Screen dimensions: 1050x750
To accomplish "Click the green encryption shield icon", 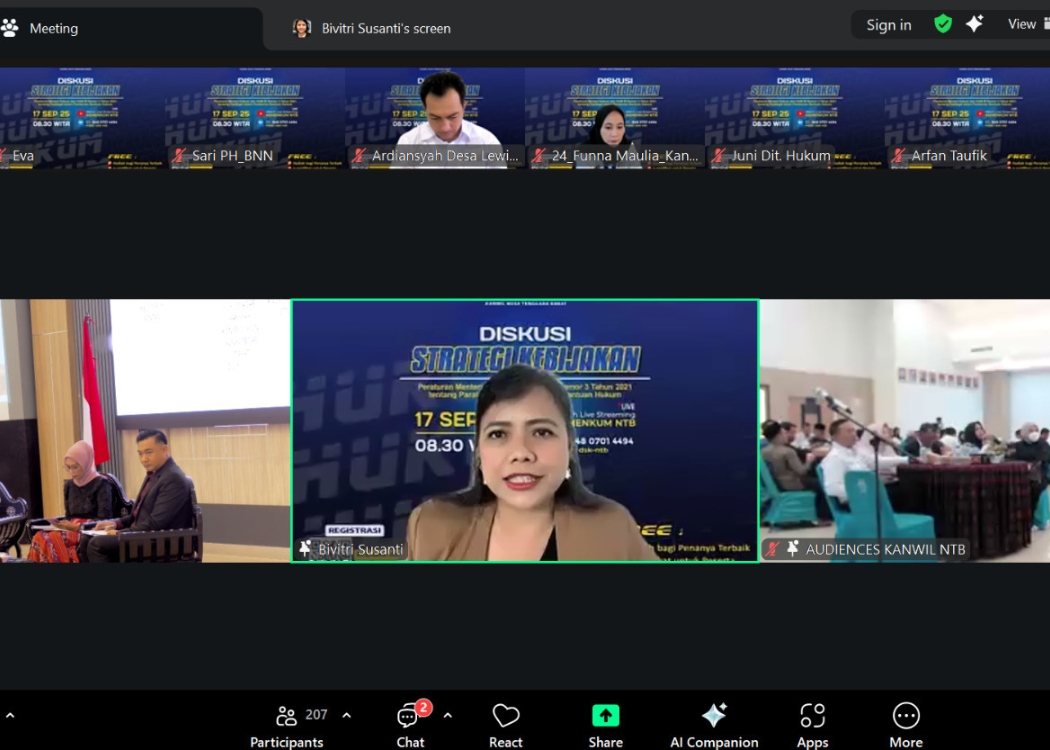I will click(x=943, y=24).
